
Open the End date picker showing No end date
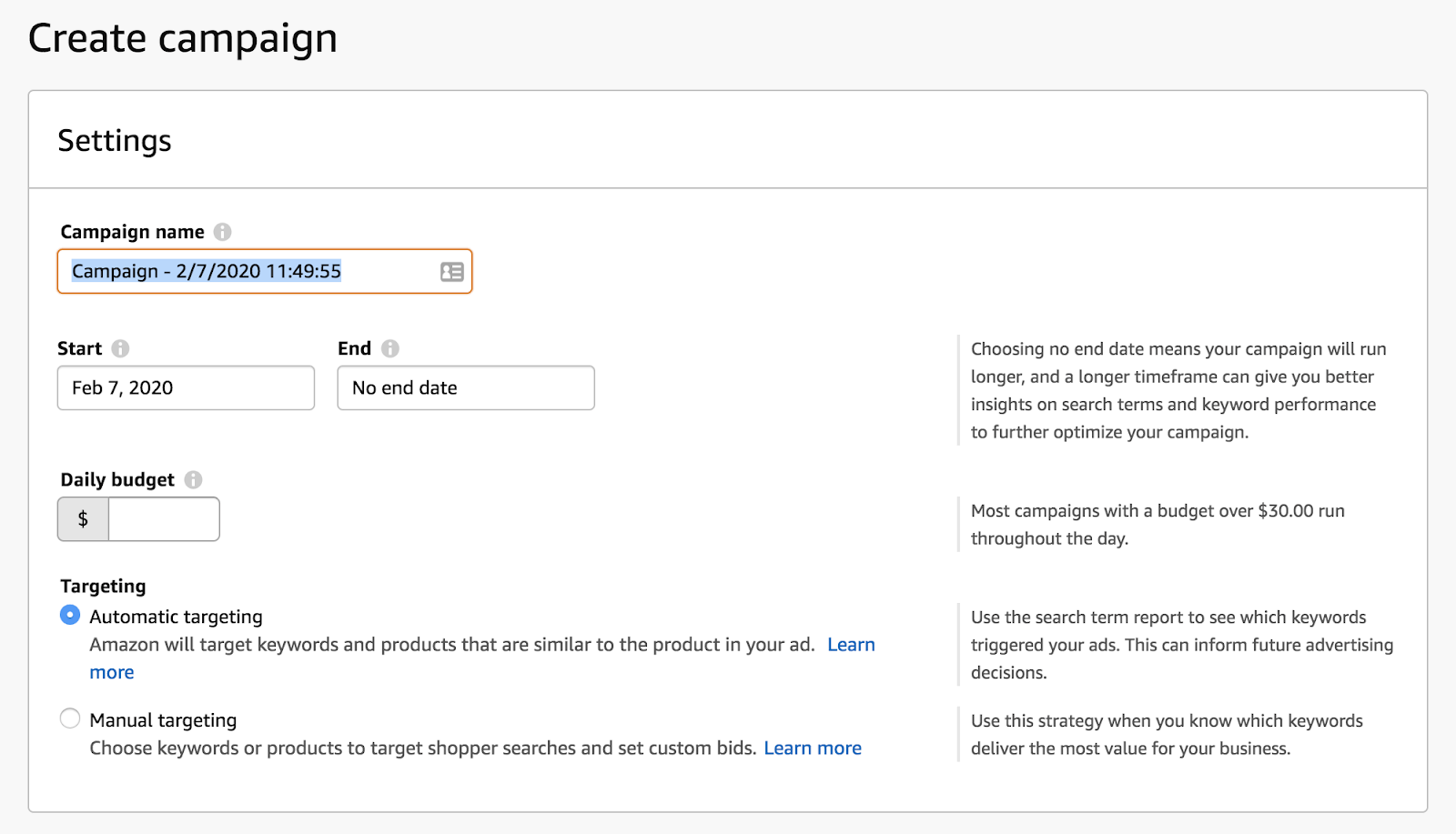[x=465, y=388]
